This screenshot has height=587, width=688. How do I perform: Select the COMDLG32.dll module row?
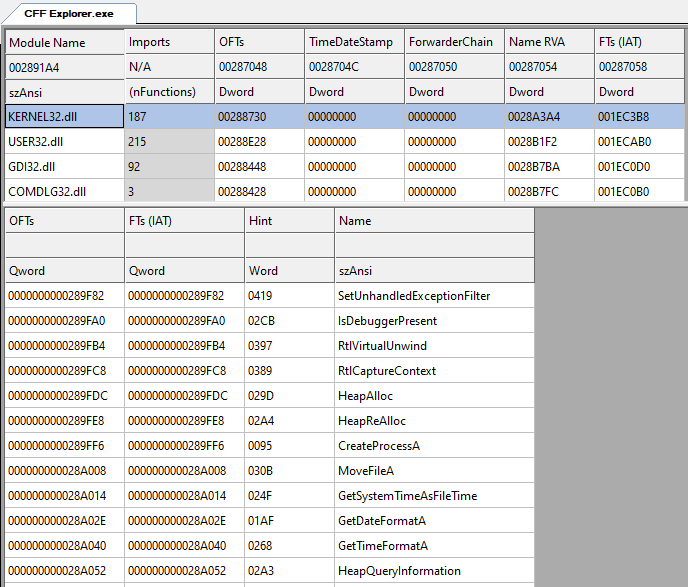pyautogui.click(x=344, y=191)
